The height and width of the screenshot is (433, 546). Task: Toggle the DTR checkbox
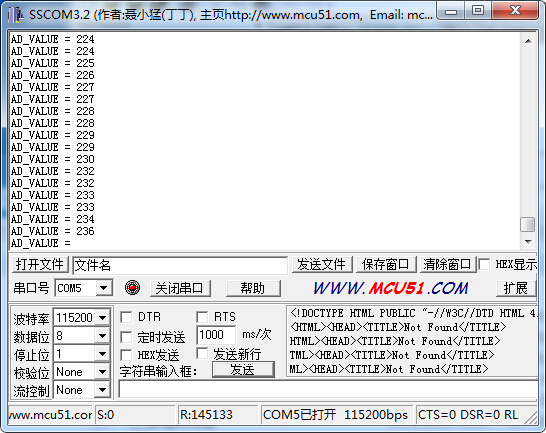126,317
